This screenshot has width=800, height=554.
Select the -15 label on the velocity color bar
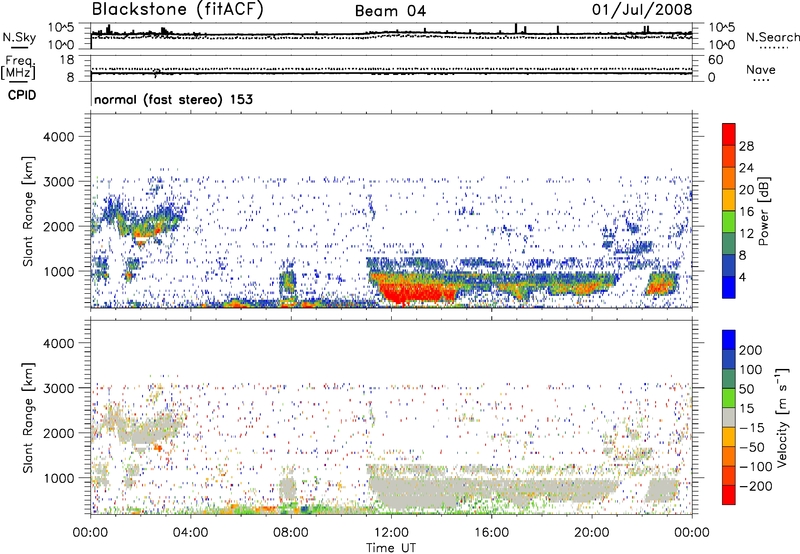pos(752,428)
